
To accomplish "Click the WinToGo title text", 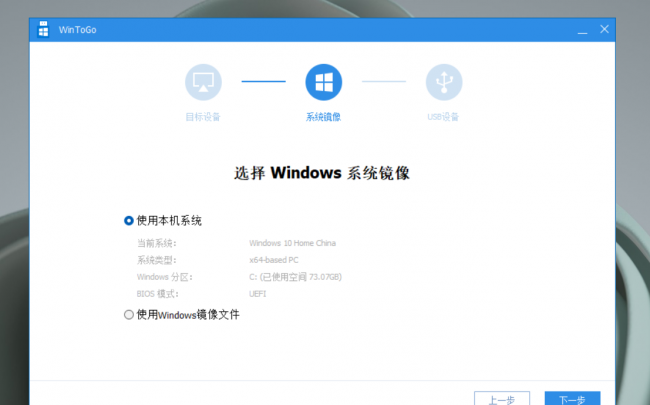I will [78, 30].
